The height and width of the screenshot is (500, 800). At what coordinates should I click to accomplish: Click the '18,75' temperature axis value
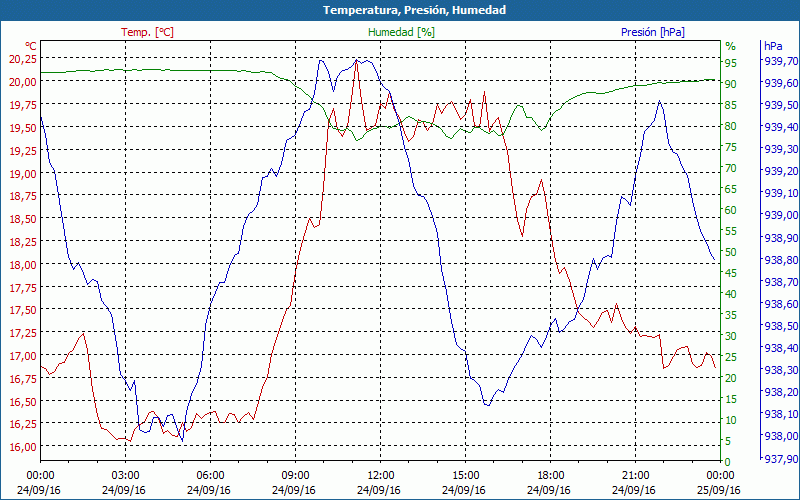[x=23, y=196]
